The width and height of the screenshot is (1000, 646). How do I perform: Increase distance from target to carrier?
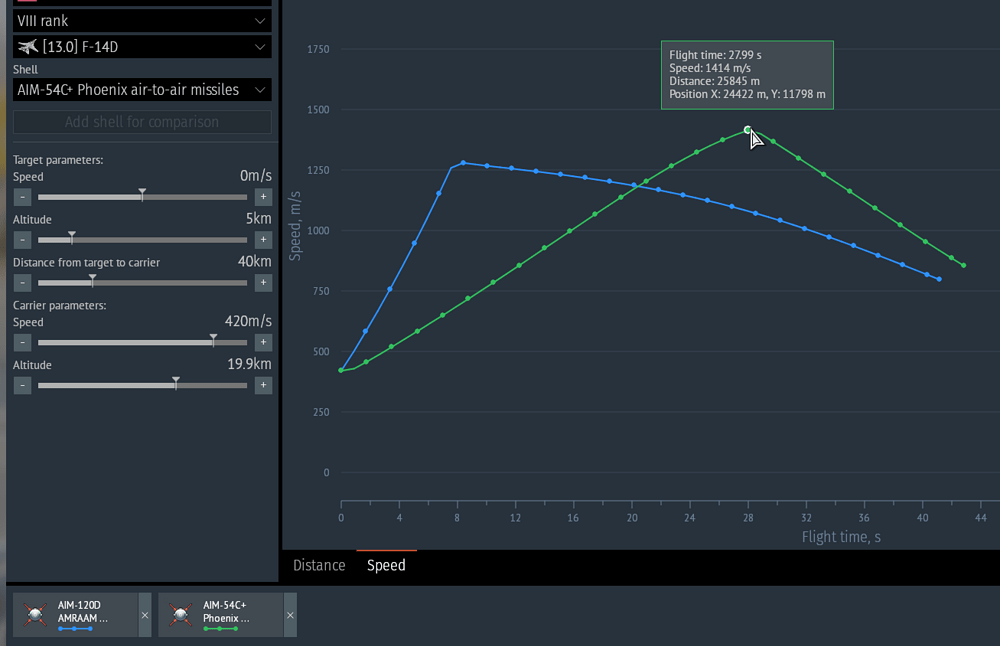click(x=263, y=283)
